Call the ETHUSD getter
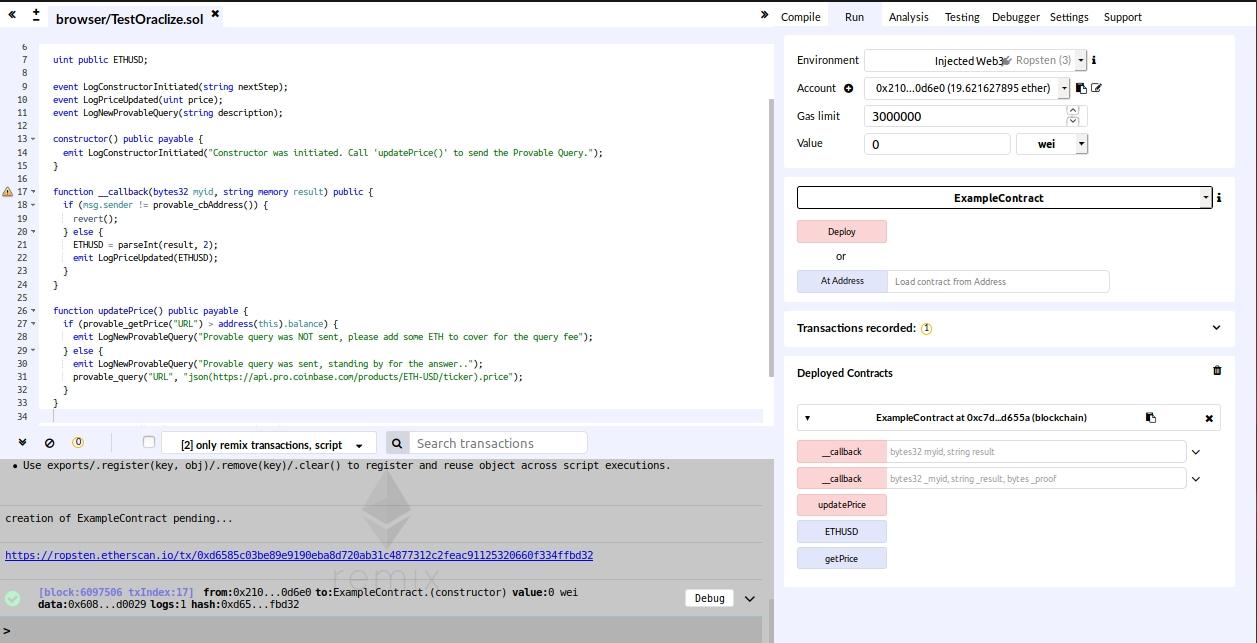Image resolution: width=1257 pixels, height=643 pixels. [x=842, y=532]
